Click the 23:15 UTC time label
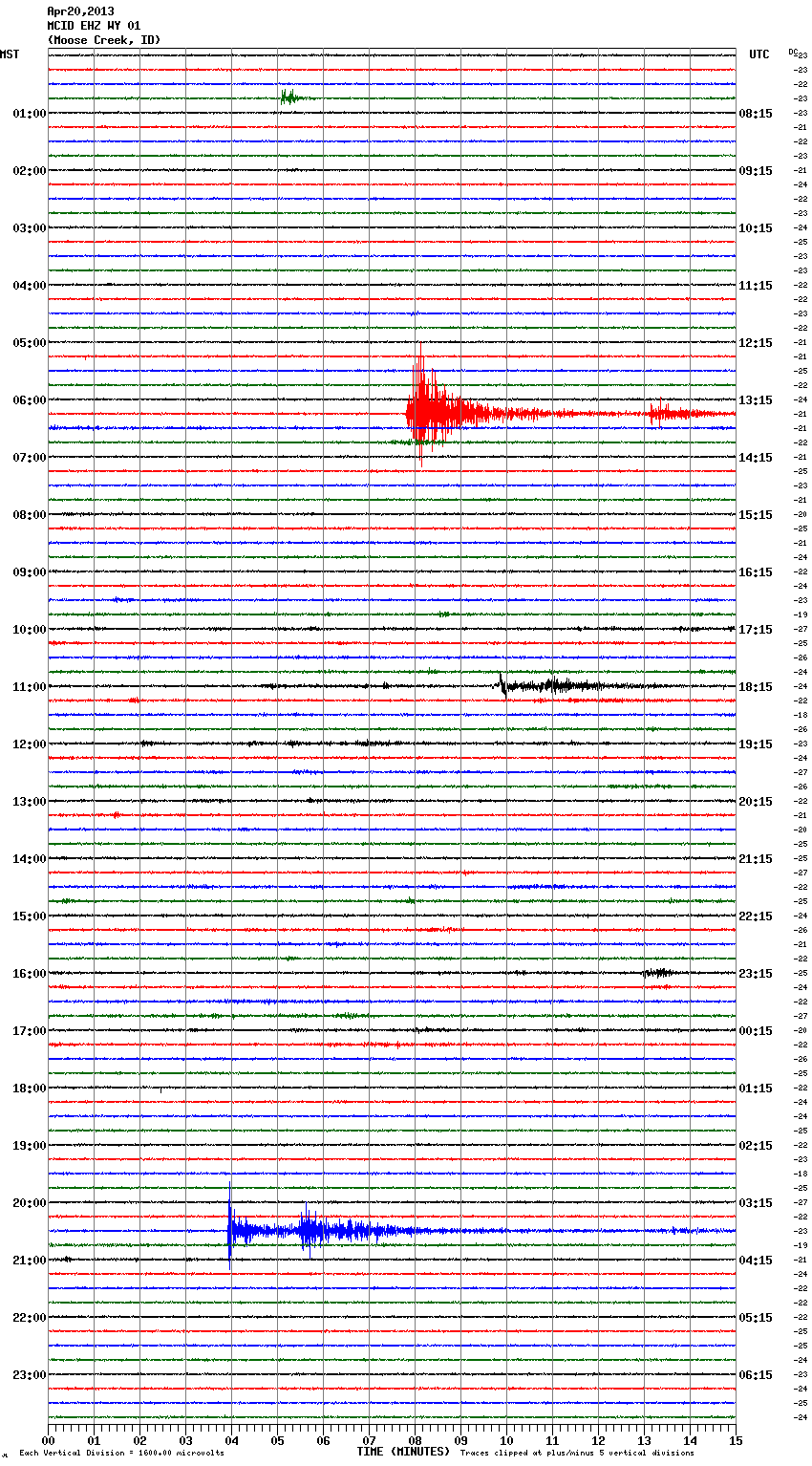Screen dimensions: 812x1466 pos(756,974)
